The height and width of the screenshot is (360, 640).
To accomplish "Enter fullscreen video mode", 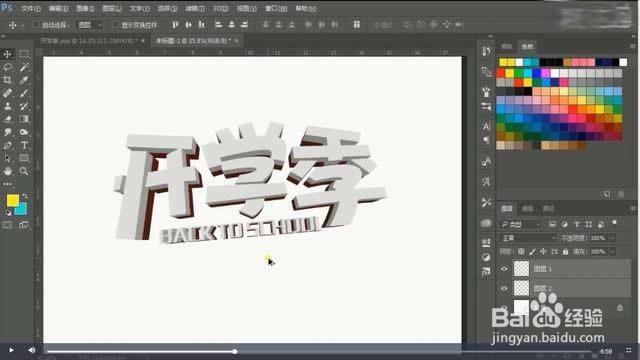I will [629, 350].
